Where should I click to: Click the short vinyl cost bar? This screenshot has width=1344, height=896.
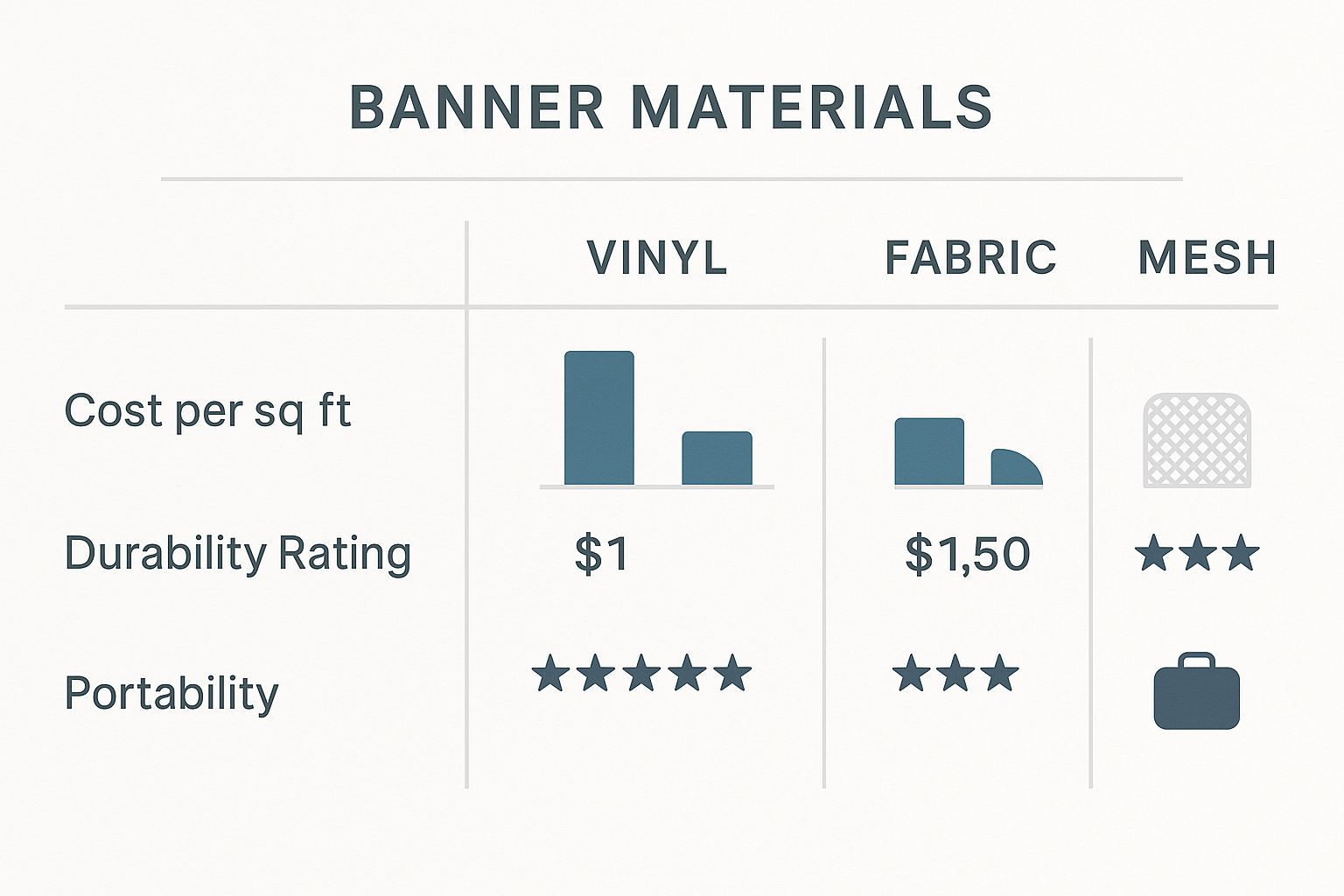pyautogui.click(x=717, y=458)
